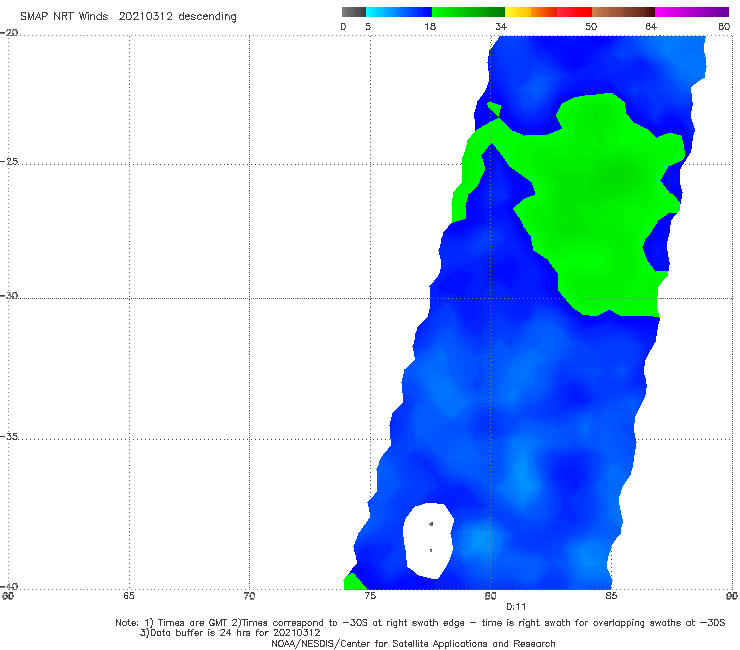Click the color bar label '34'

click(501, 26)
